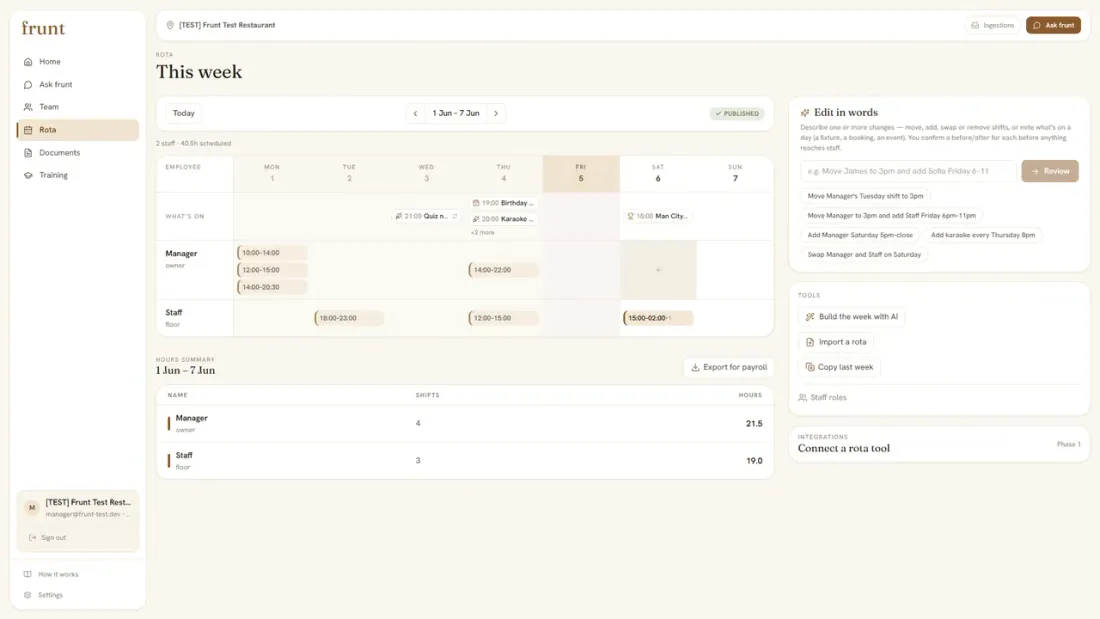Pick suggestion Add Manager Saturday 5pm-close
This screenshot has height=619, width=1100.
[860, 235]
